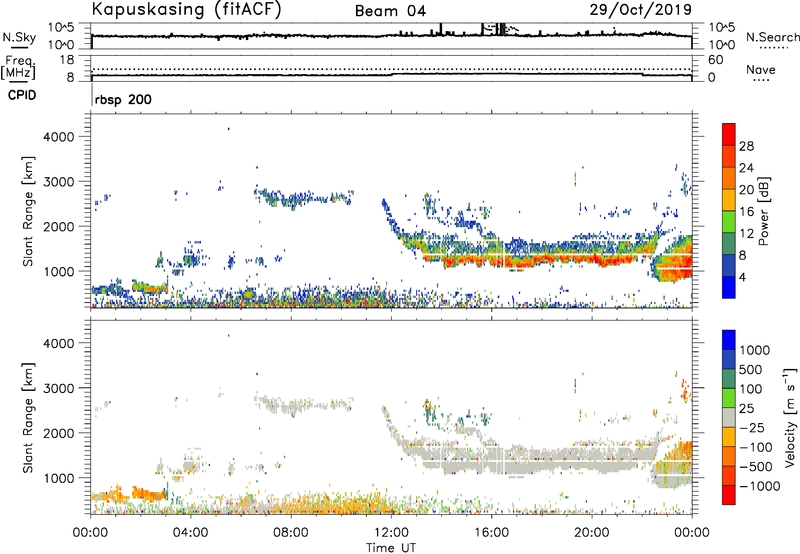Select the dark green 8-12 dB colorbar segment

coord(729,244)
